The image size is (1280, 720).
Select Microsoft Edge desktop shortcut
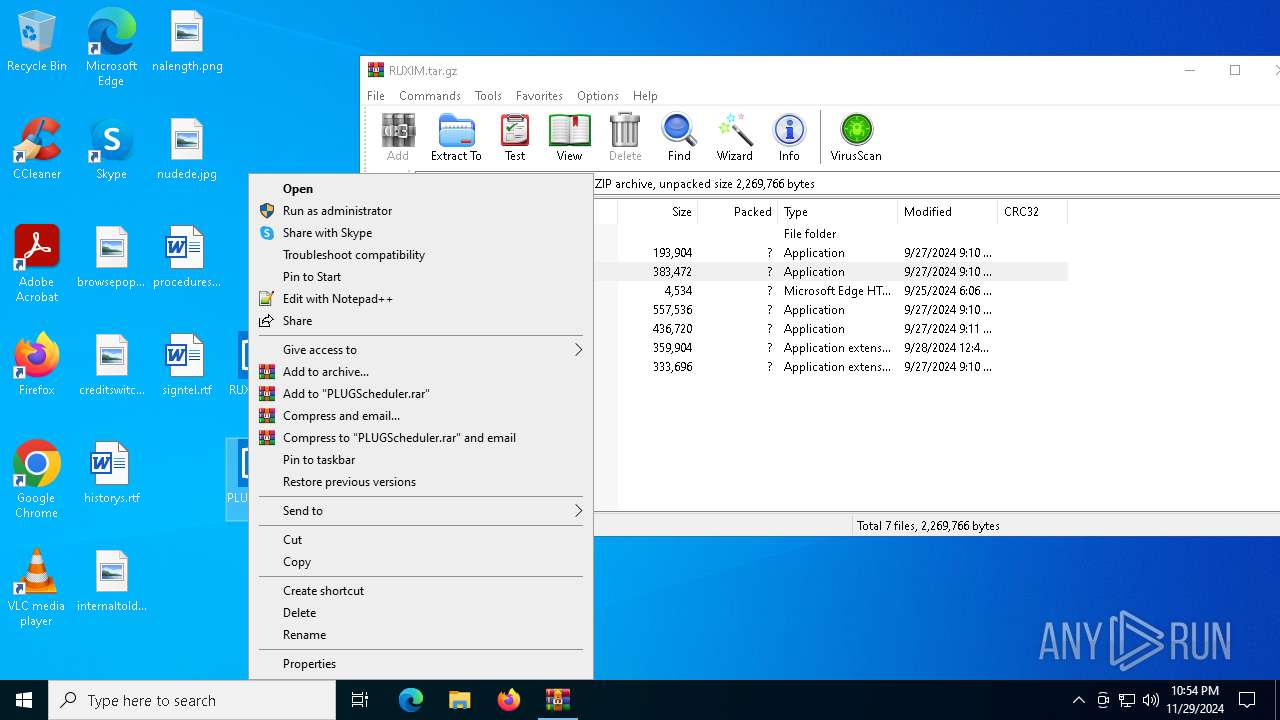click(x=111, y=48)
